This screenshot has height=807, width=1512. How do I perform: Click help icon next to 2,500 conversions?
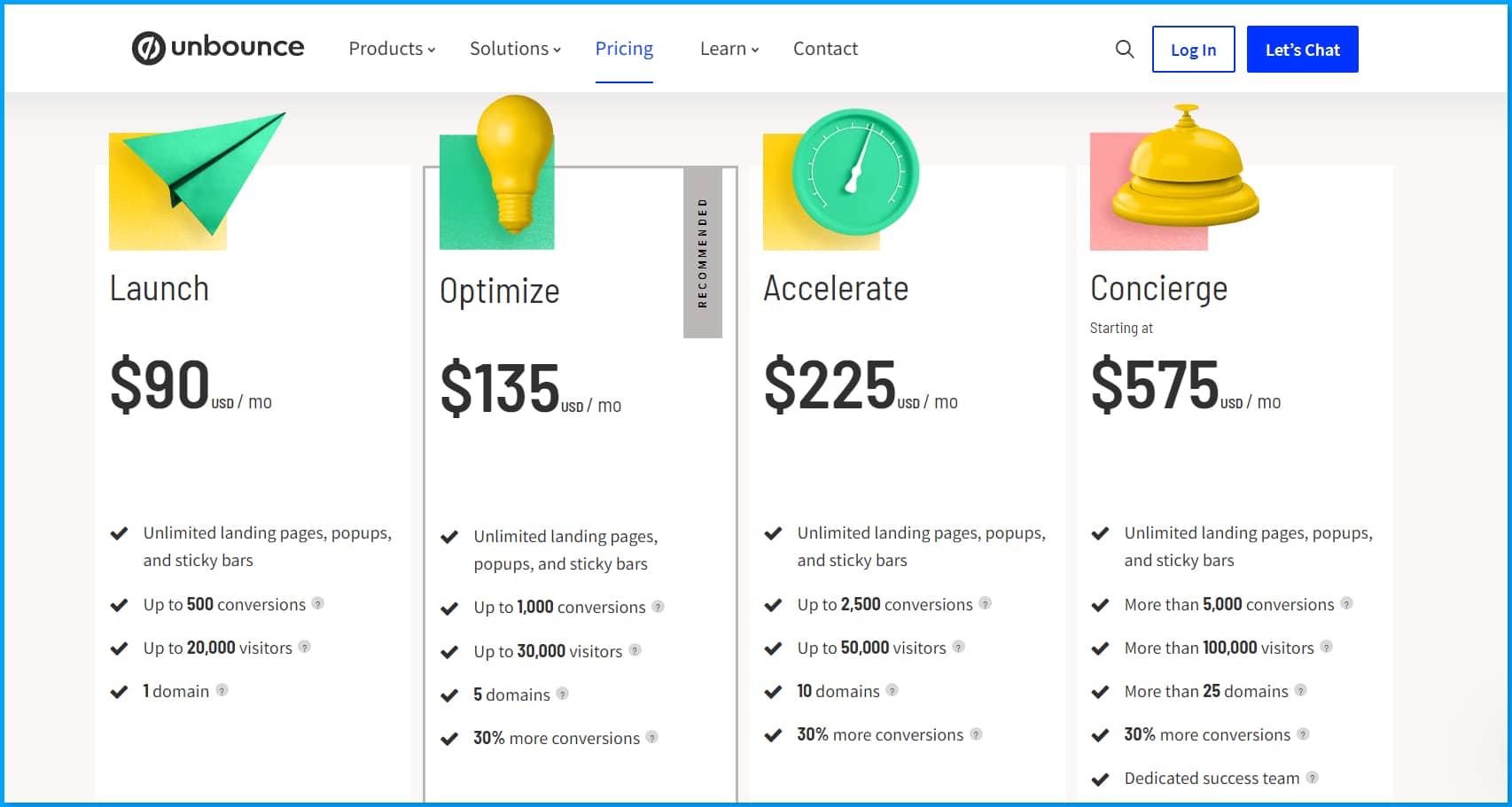[x=985, y=603]
